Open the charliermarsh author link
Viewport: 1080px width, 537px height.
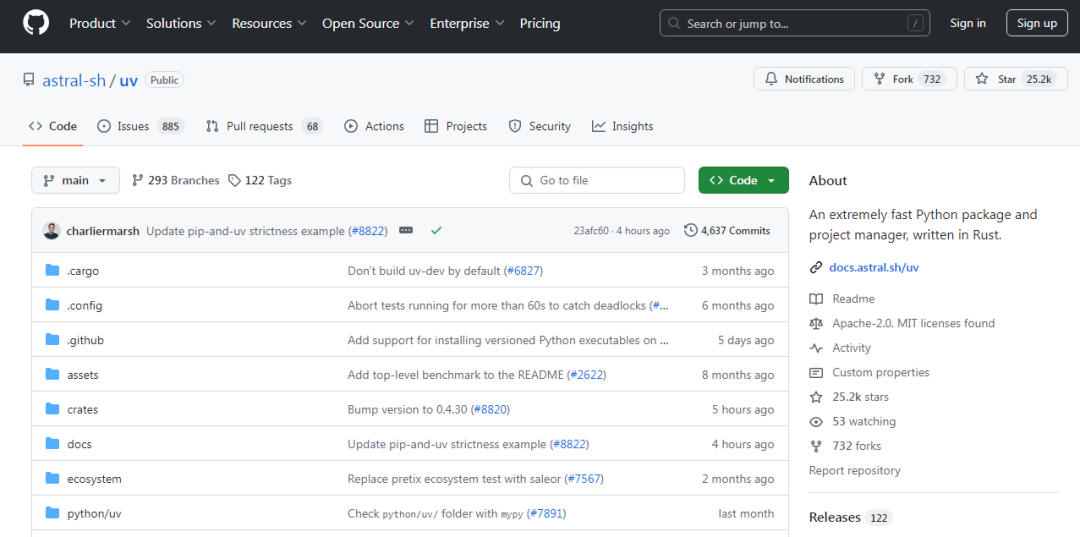coord(103,231)
